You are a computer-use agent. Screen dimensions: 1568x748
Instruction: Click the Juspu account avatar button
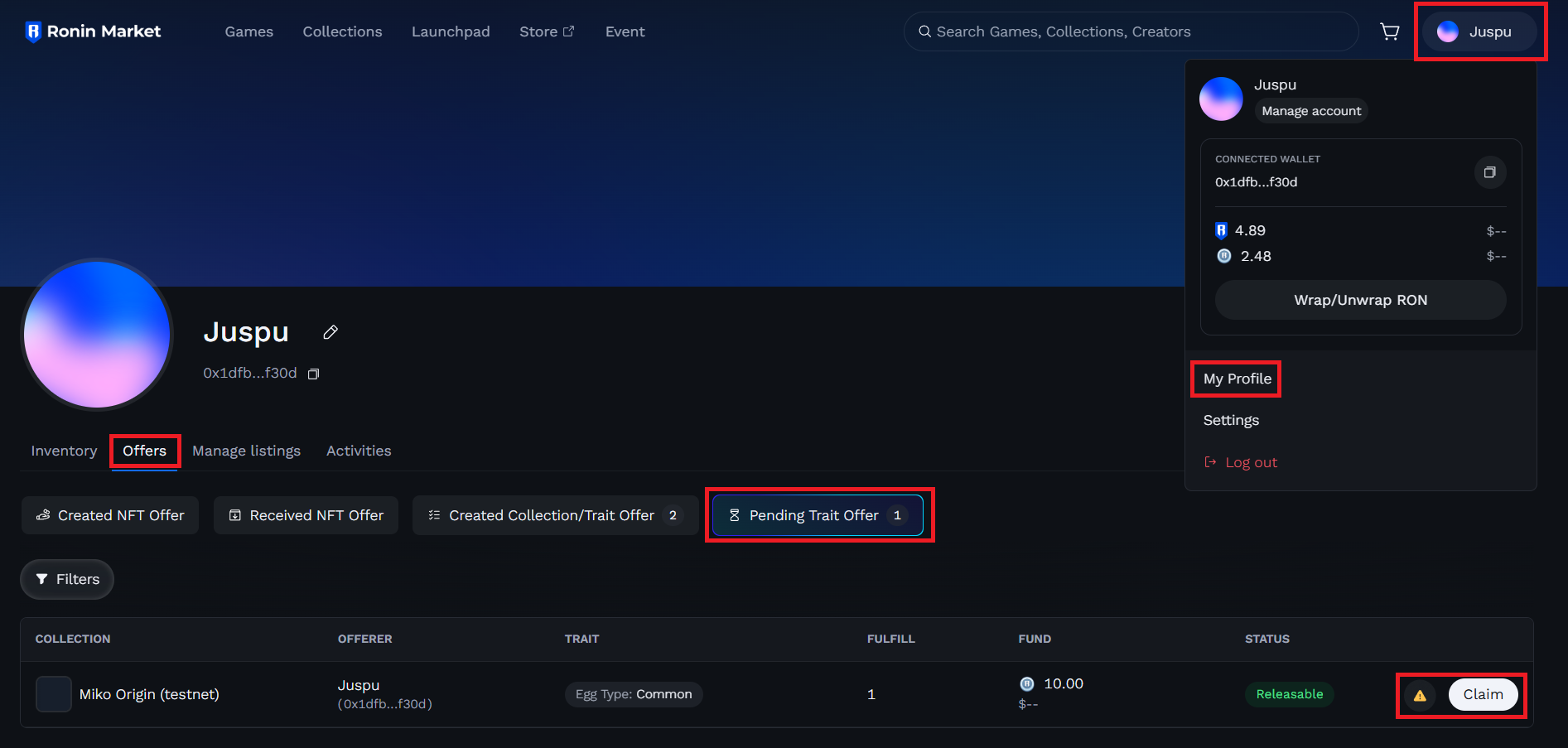point(1479,31)
